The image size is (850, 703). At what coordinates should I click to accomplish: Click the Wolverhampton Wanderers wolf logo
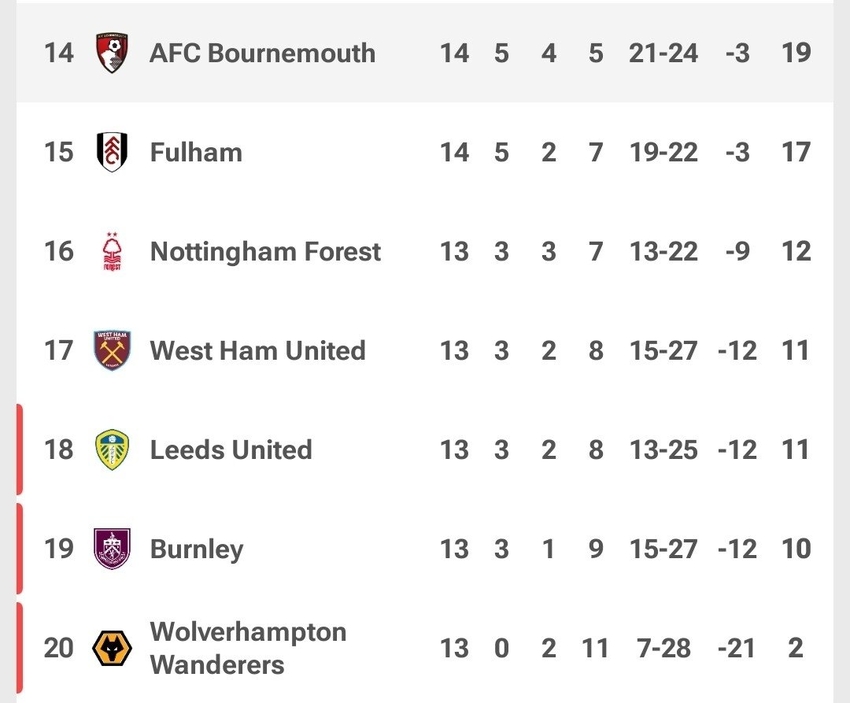112,648
